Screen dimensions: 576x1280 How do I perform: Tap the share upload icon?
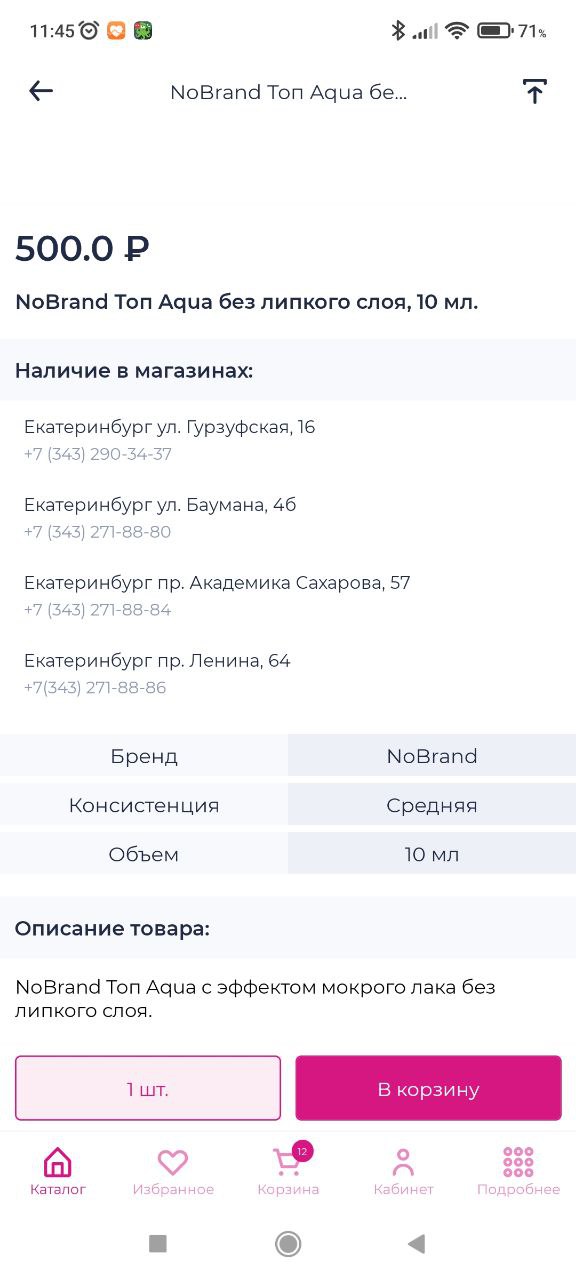[535, 92]
